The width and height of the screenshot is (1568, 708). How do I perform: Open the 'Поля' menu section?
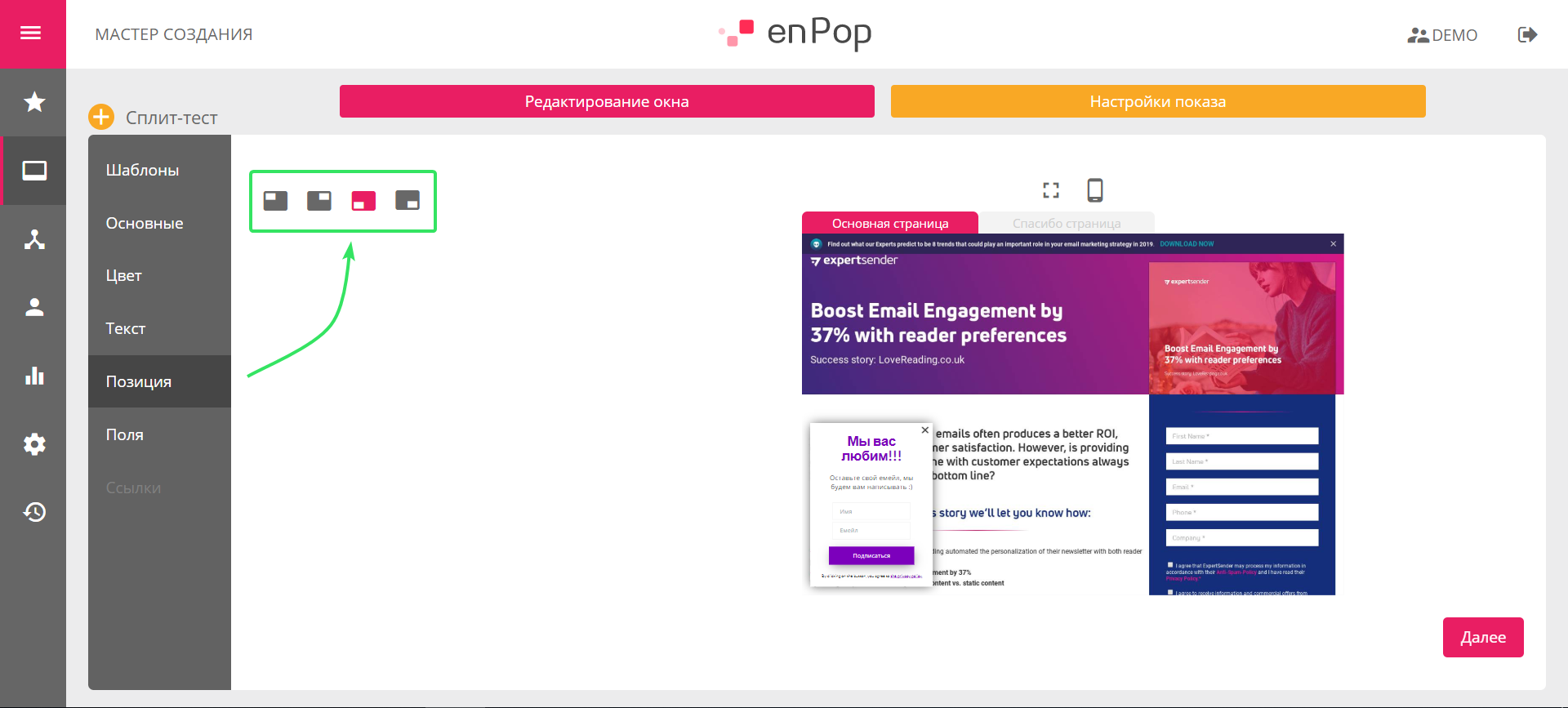(x=159, y=434)
